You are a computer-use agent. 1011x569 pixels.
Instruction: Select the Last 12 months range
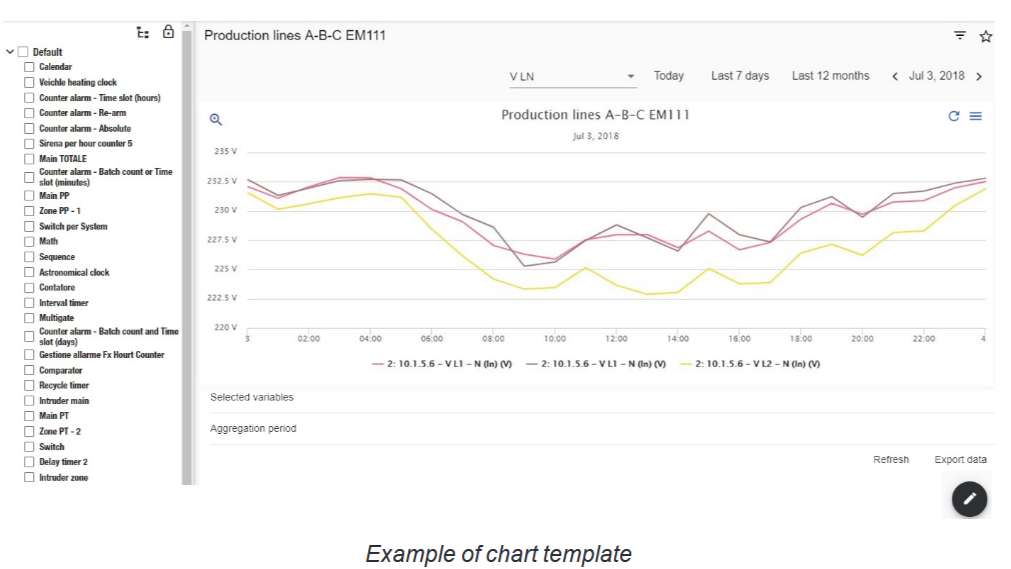pyautogui.click(x=830, y=75)
